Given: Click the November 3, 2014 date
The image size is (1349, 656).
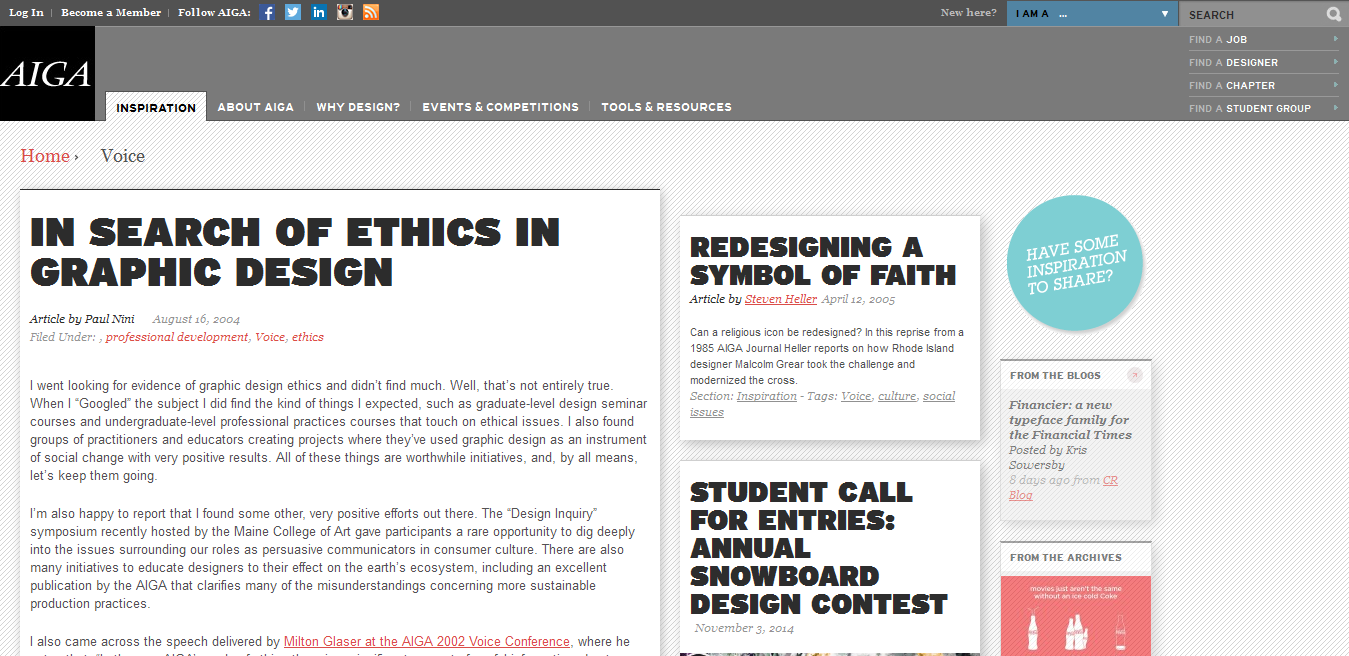Looking at the screenshot, I should [x=744, y=628].
